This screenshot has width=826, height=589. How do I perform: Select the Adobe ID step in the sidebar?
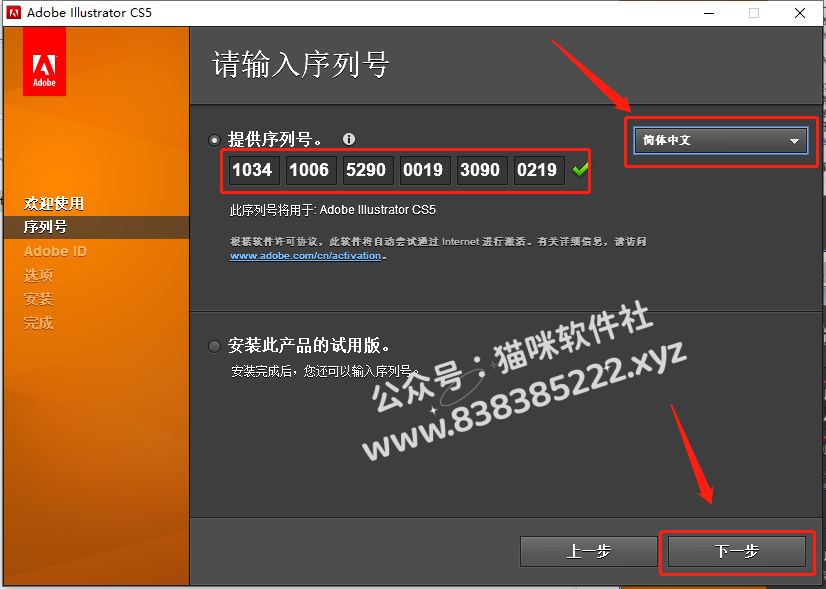(55, 251)
